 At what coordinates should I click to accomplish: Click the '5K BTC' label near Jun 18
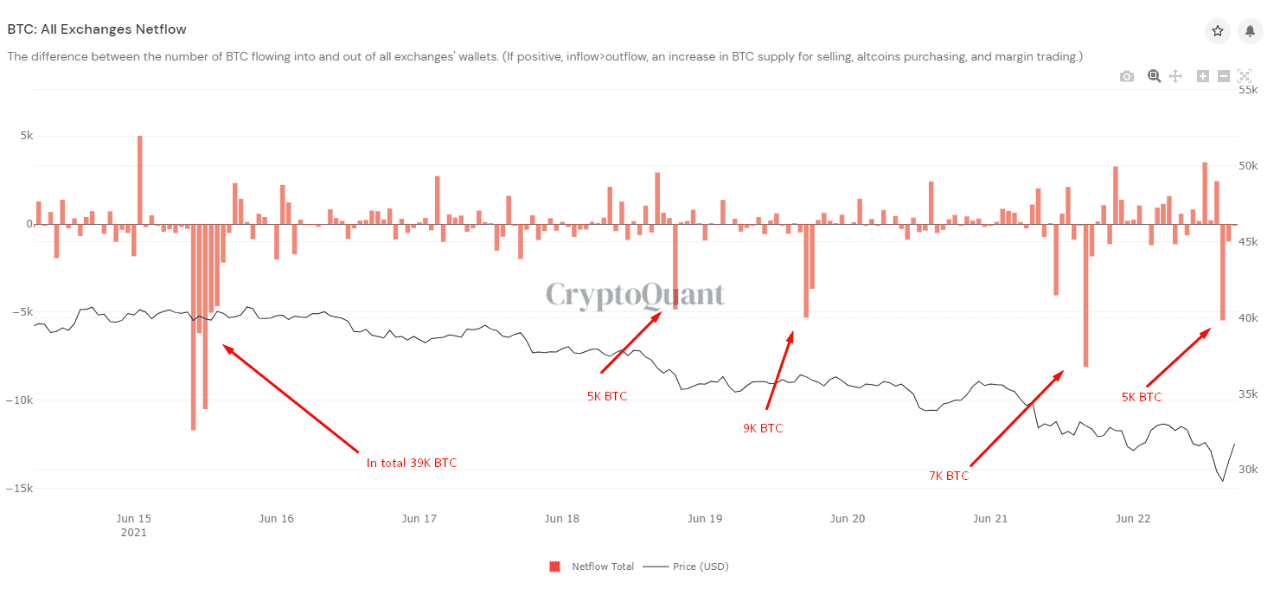click(607, 396)
